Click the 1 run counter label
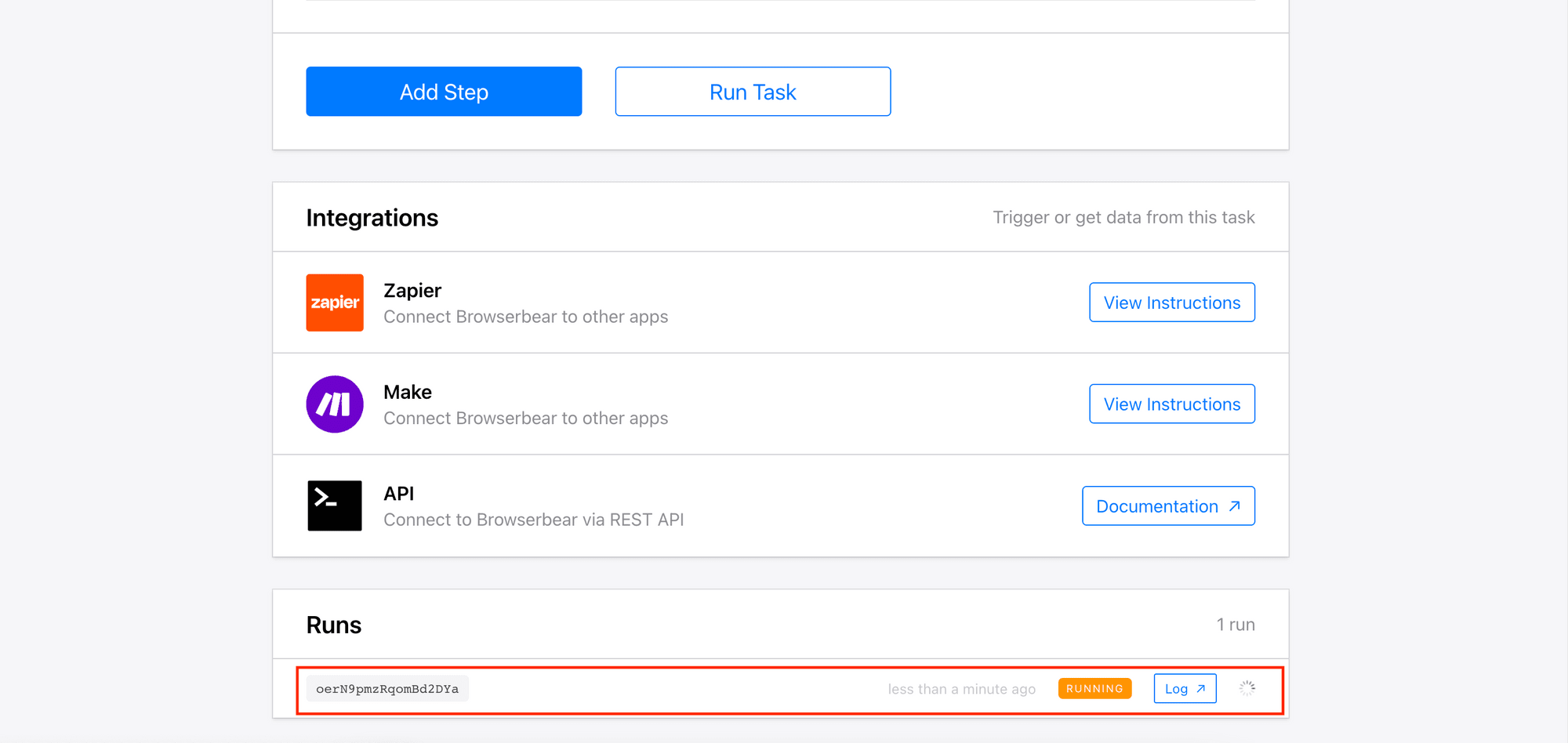The height and width of the screenshot is (743, 1568). pos(1236,624)
